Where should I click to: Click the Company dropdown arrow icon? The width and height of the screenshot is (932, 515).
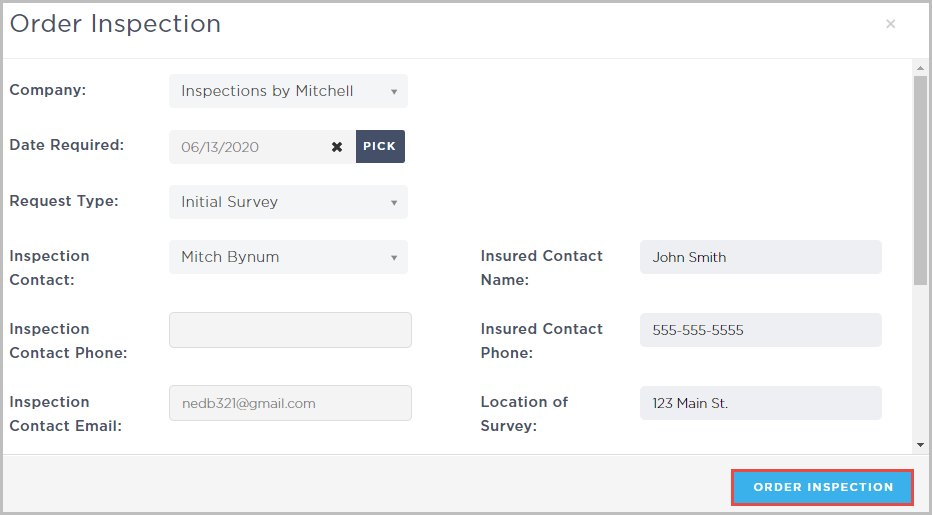[394, 92]
